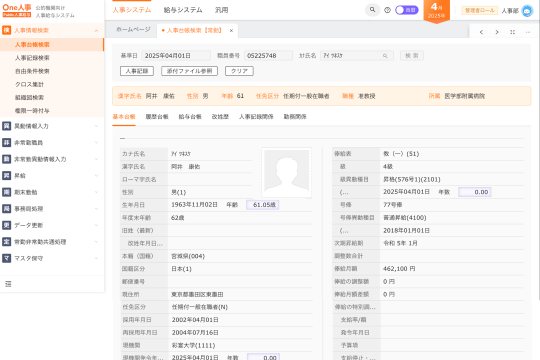The image size is (540, 360).
Task: Click the 昇給 sidebar icon
Action: tap(7, 176)
